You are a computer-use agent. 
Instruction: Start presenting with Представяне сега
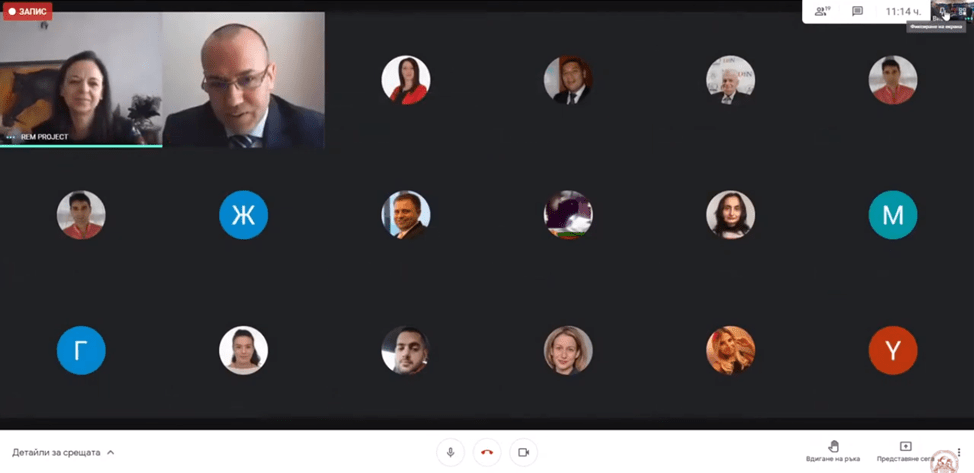(905, 451)
